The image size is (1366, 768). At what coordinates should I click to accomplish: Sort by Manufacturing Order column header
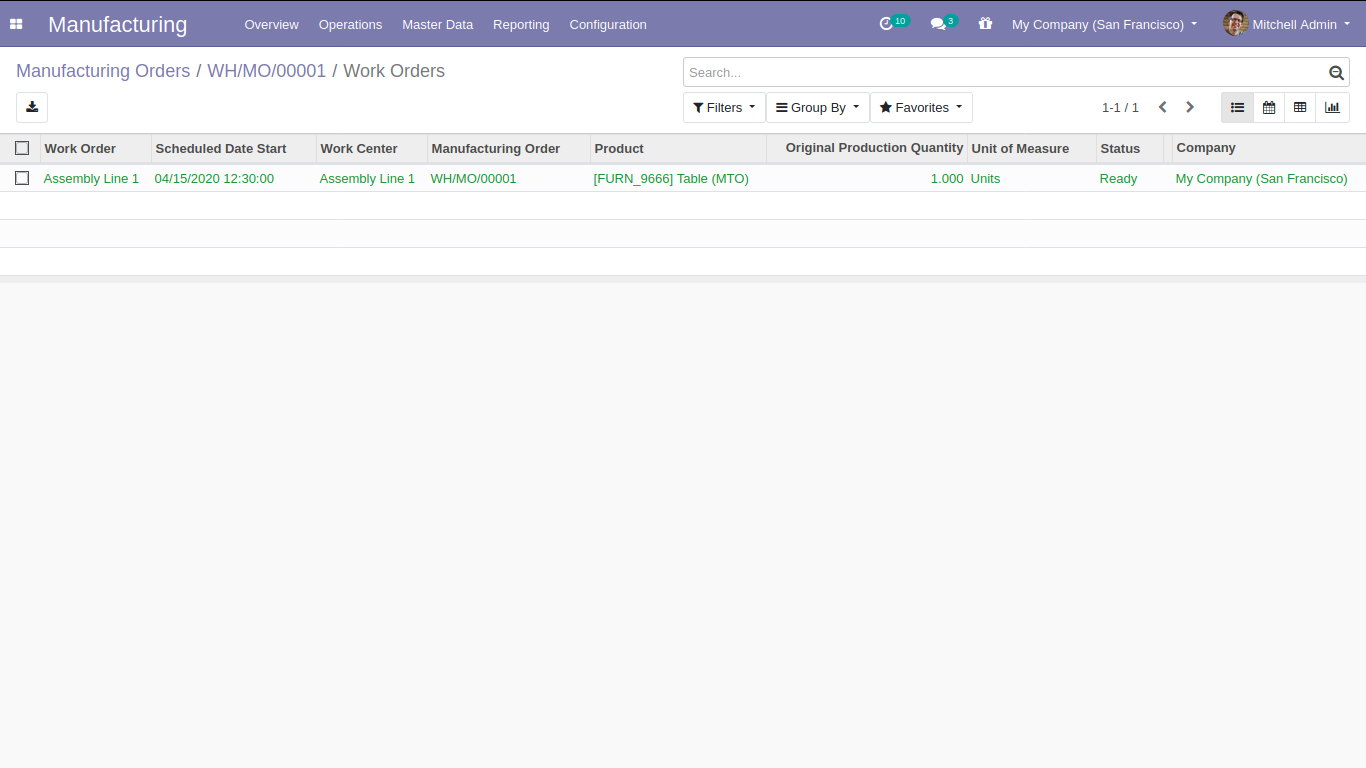(x=509, y=148)
